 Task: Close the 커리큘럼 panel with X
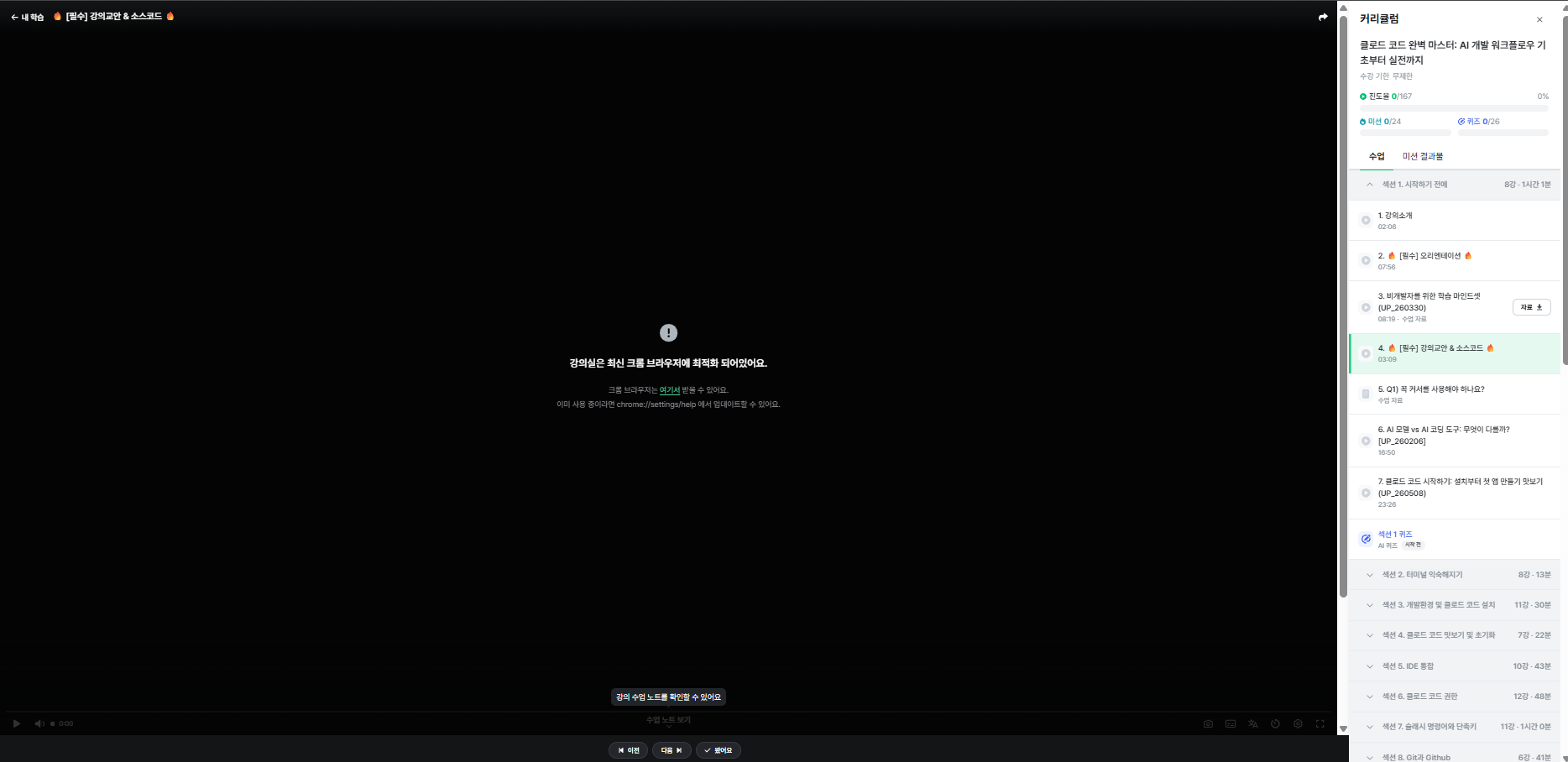point(1539,19)
